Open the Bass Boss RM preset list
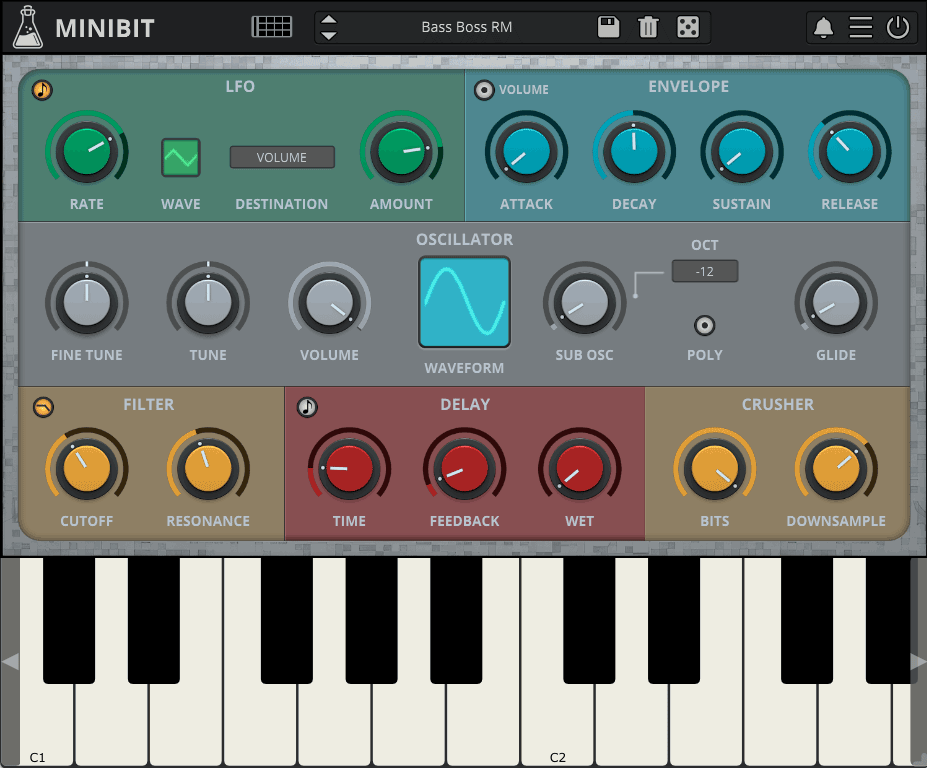The width and height of the screenshot is (927, 768). (466, 27)
